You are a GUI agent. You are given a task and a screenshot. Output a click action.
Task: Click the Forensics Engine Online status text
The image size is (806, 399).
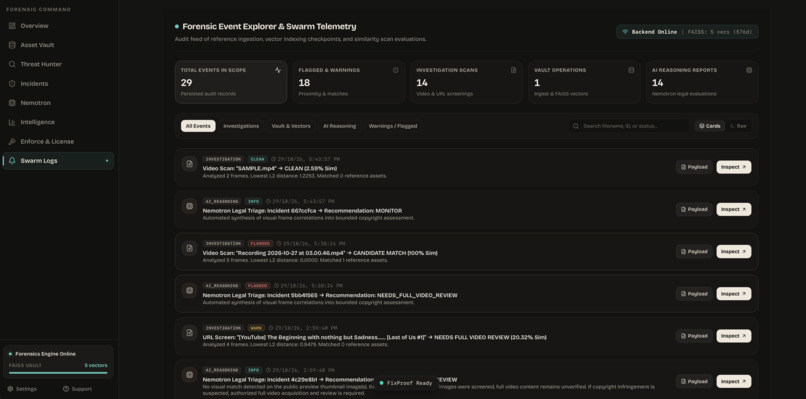(45, 354)
